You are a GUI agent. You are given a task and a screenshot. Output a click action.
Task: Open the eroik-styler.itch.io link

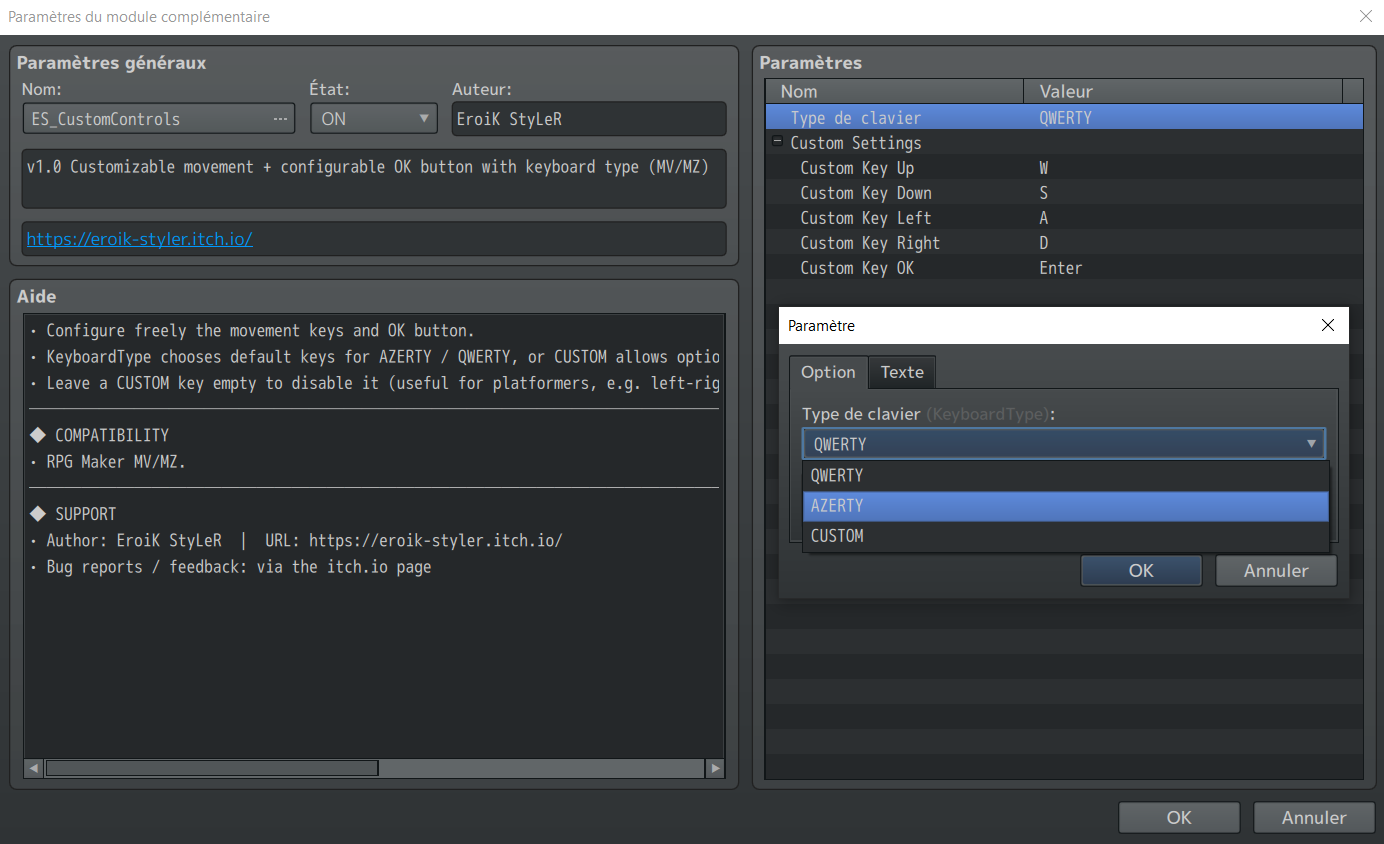(x=140, y=239)
